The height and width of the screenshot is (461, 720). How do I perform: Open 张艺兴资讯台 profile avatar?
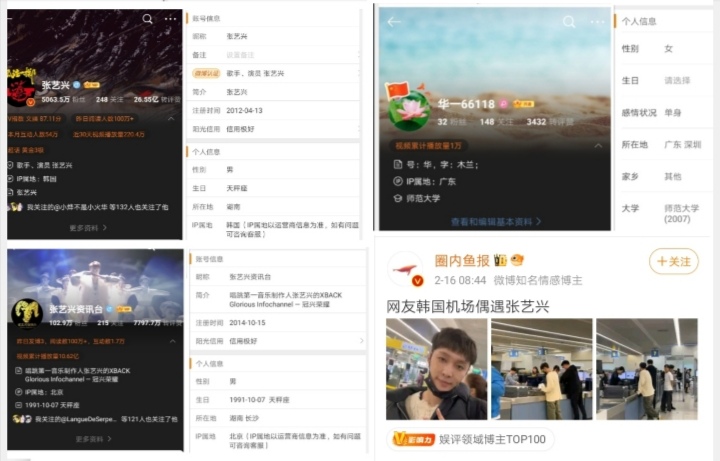point(27,313)
